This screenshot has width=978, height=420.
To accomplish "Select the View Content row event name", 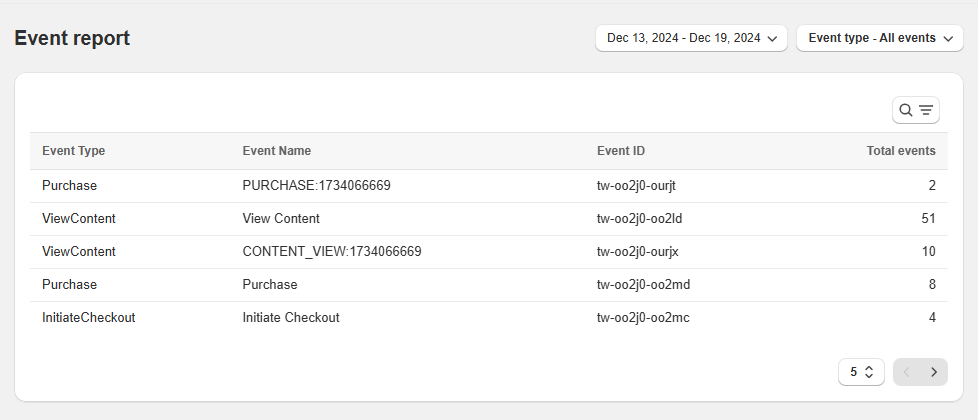I will click(x=281, y=218).
